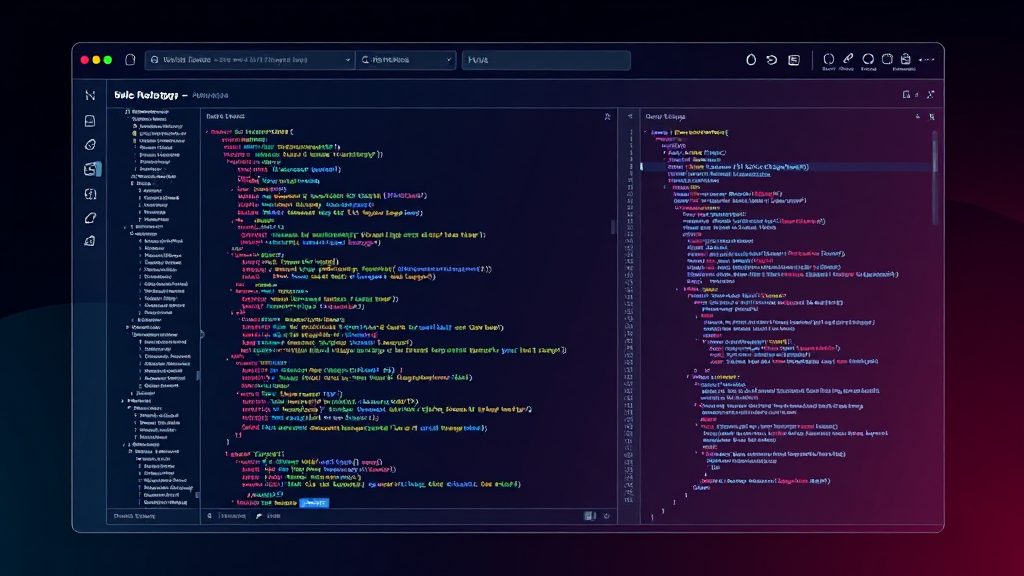Click the text input field in the title bar
Viewport: 1024px width, 576px height.
[546, 59]
